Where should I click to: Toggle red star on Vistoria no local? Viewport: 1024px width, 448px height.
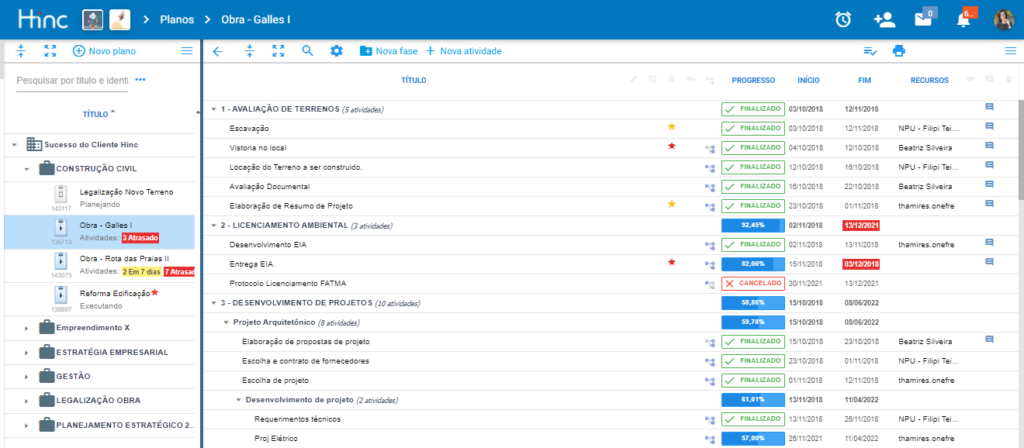(x=672, y=147)
